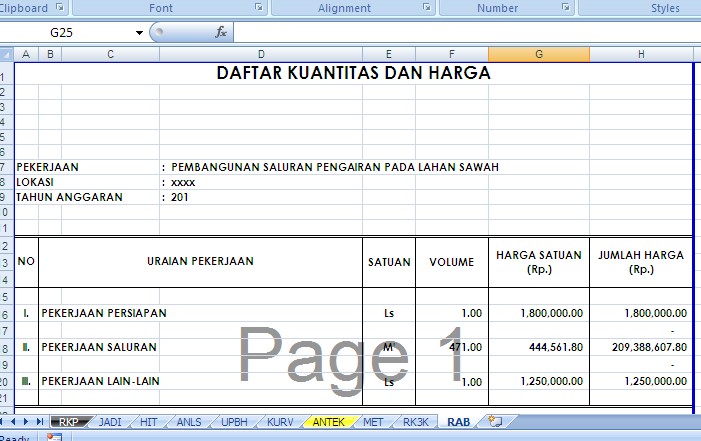Click the PEKERJAAN label cell
Image resolution: width=701 pixels, height=441 pixels.
[x=47, y=167]
